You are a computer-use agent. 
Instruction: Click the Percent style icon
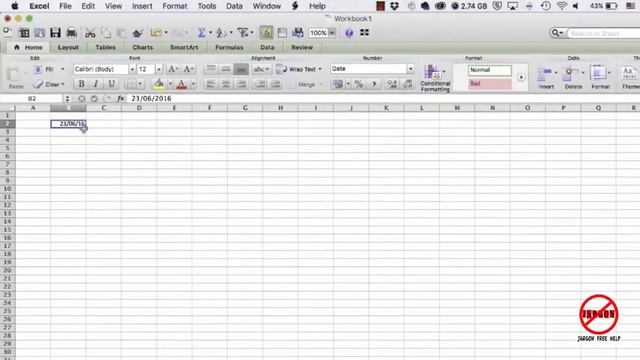click(359, 84)
